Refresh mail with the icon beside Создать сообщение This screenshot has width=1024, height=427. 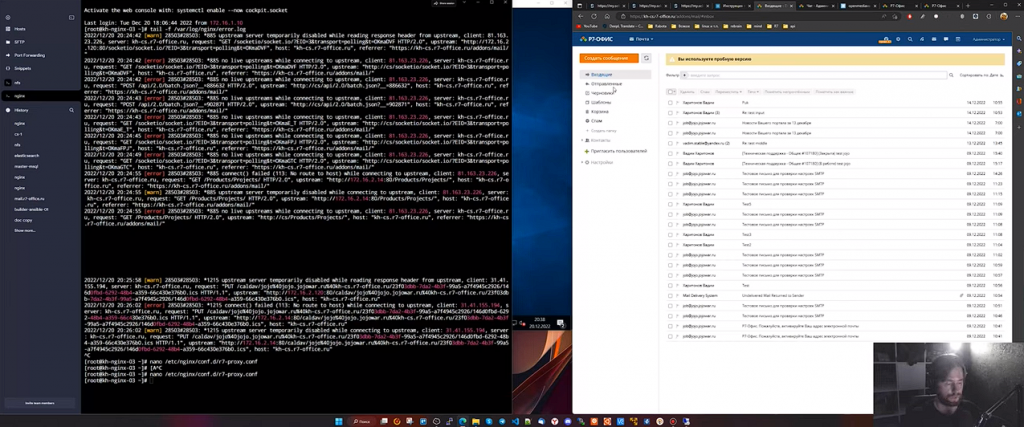click(647, 58)
